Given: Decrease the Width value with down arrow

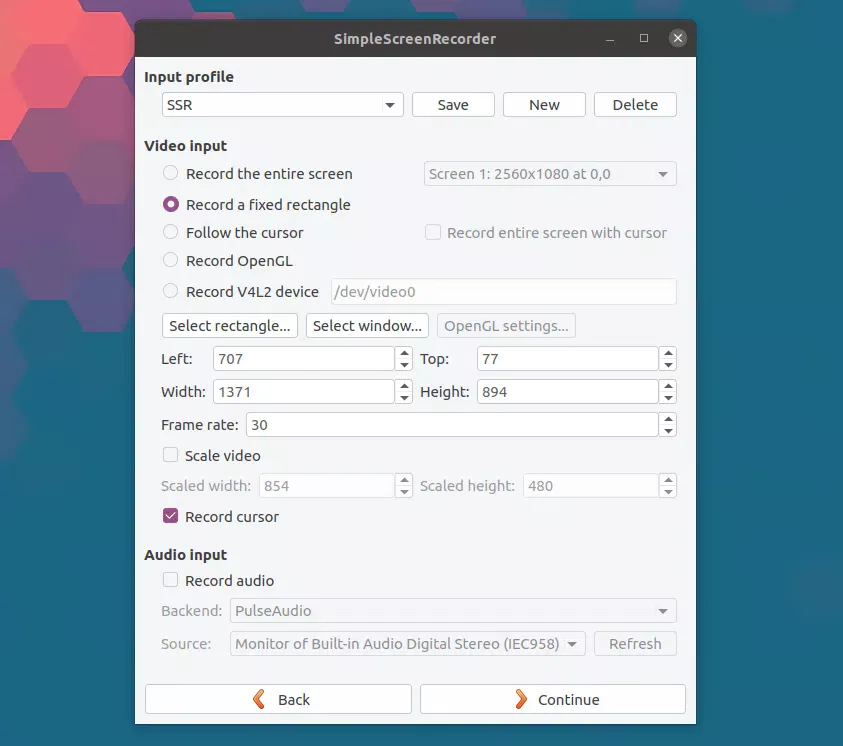Looking at the screenshot, I should 404,398.
